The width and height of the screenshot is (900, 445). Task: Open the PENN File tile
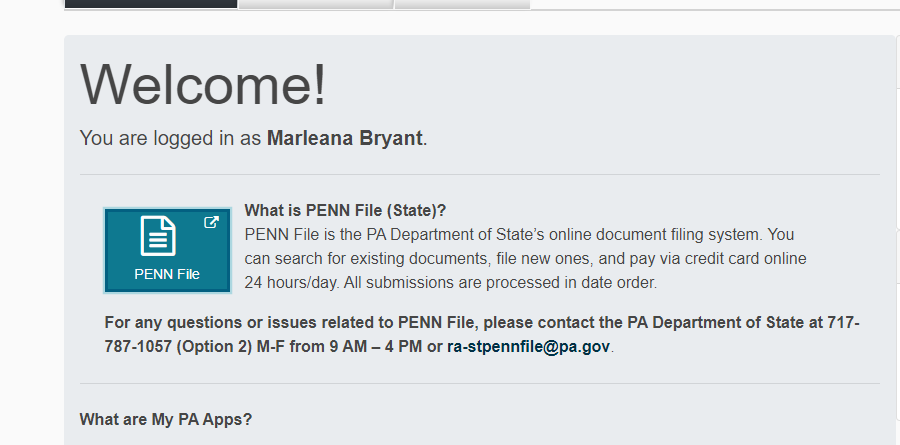point(167,250)
